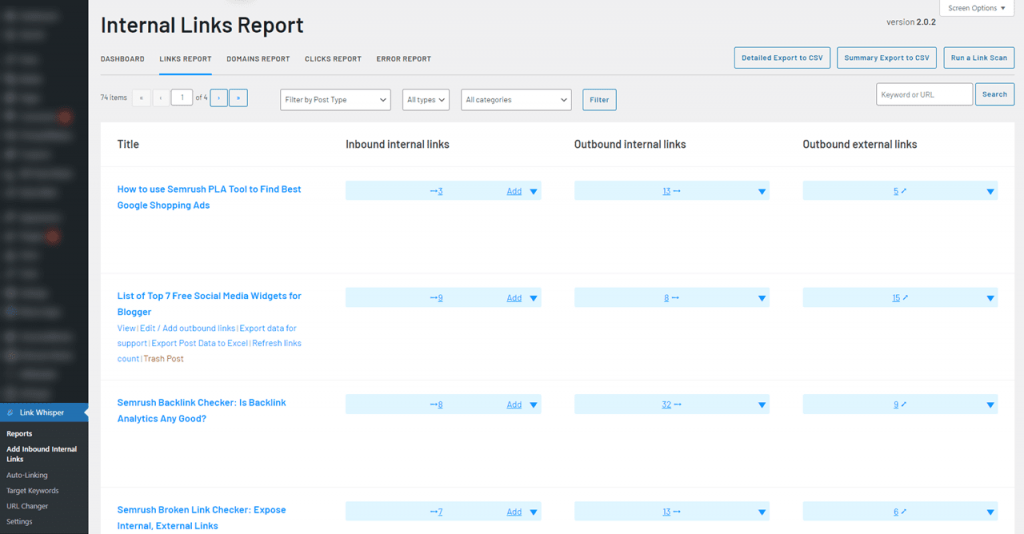Open the Domains Report tab
The width and height of the screenshot is (1024, 534).
click(x=258, y=59)
